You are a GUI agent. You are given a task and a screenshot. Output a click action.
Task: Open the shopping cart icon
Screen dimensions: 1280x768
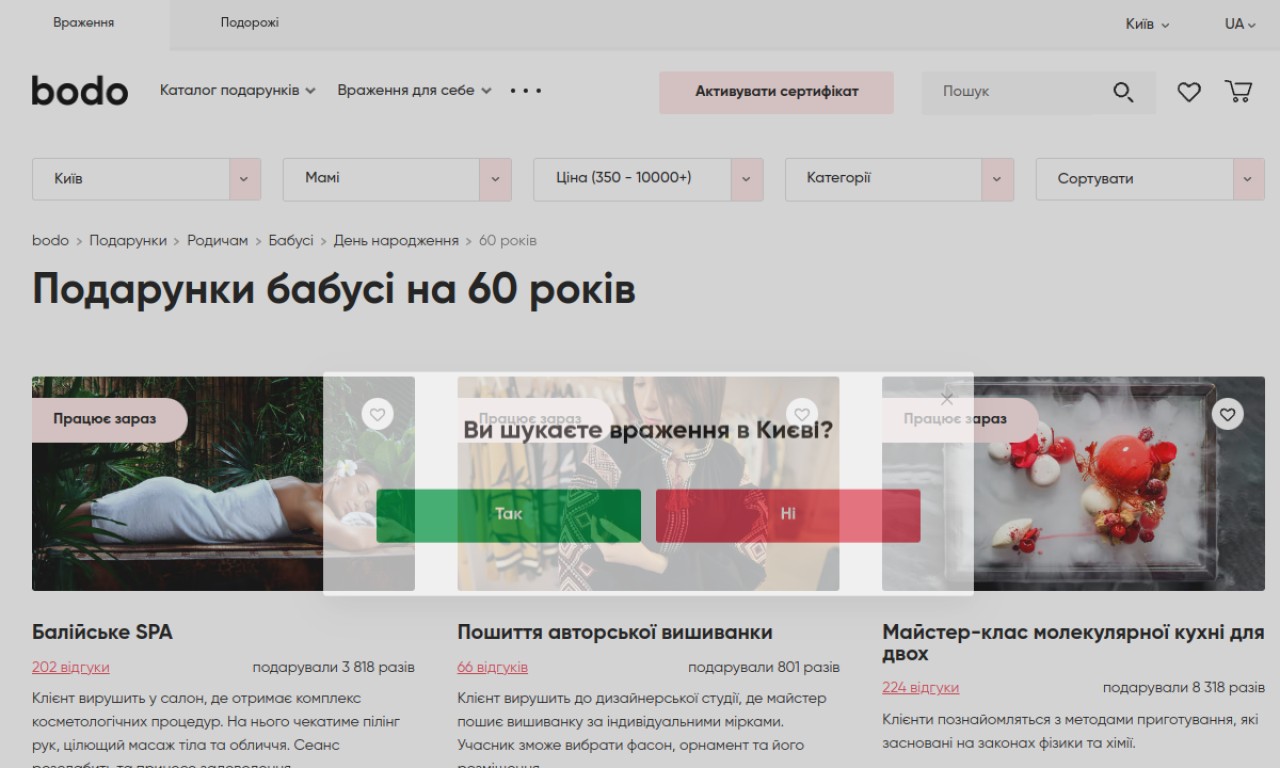[x=1238, y=92]
